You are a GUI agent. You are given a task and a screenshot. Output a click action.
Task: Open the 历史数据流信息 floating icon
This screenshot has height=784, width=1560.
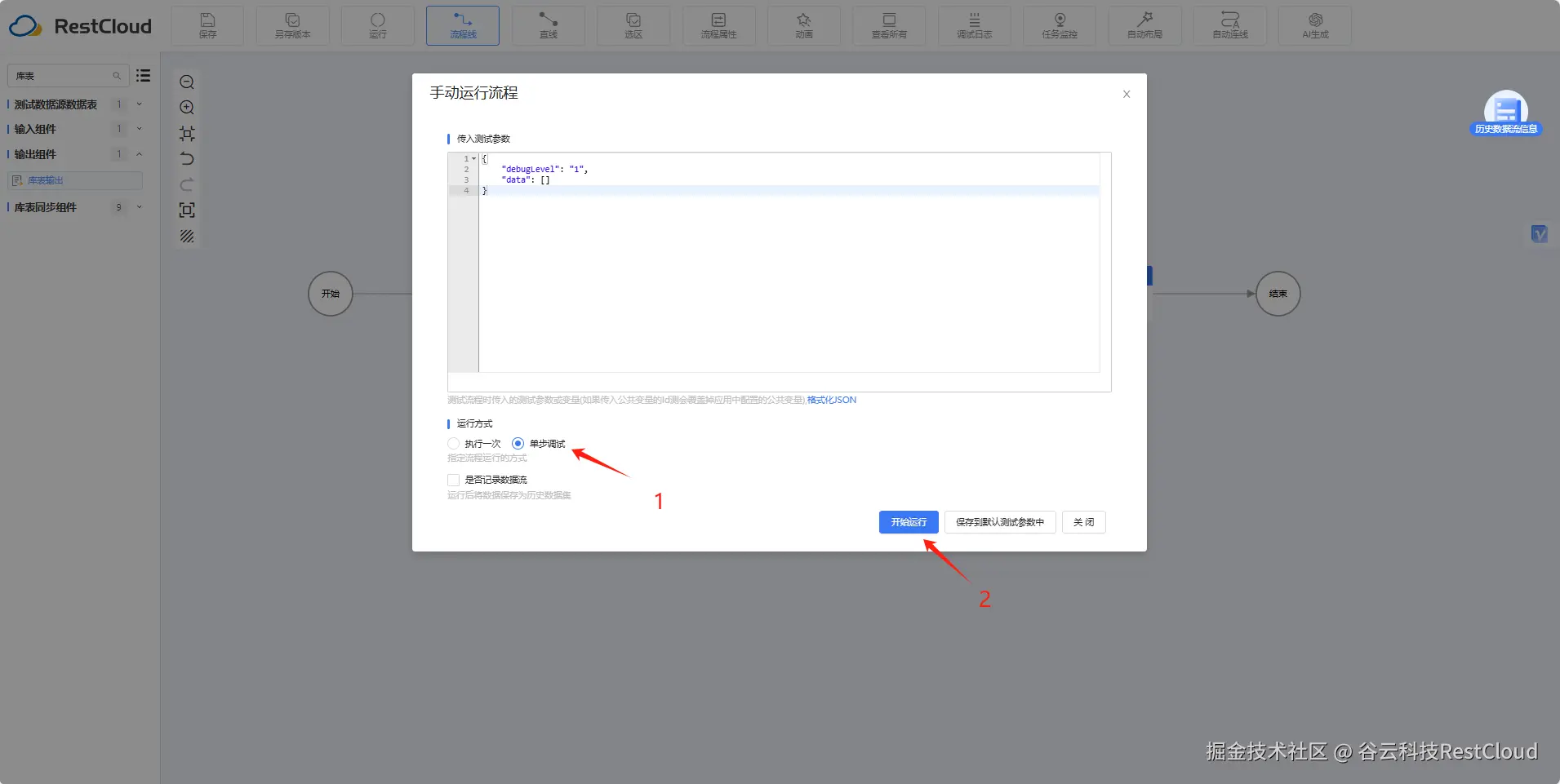coord(1506,113)
